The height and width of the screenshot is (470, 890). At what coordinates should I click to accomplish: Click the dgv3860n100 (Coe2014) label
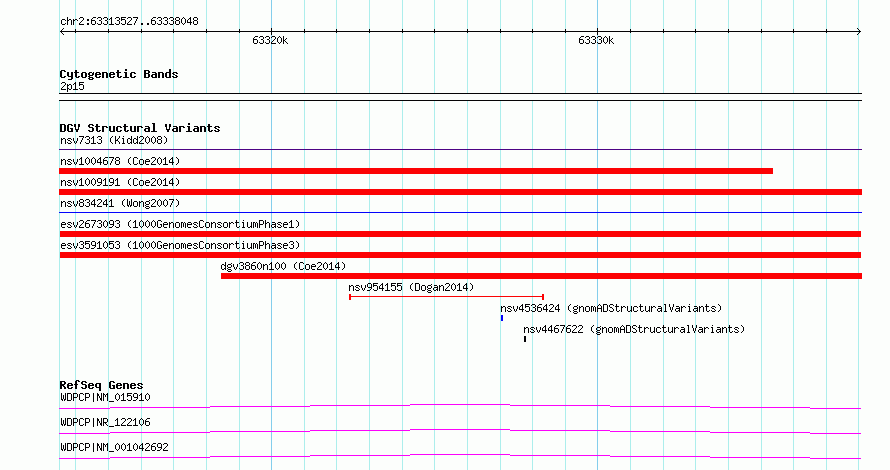(283, 266)
